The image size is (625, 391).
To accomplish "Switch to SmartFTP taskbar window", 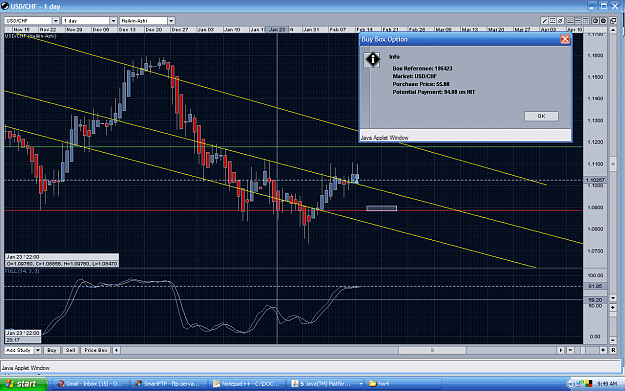I will coord(169,384).
